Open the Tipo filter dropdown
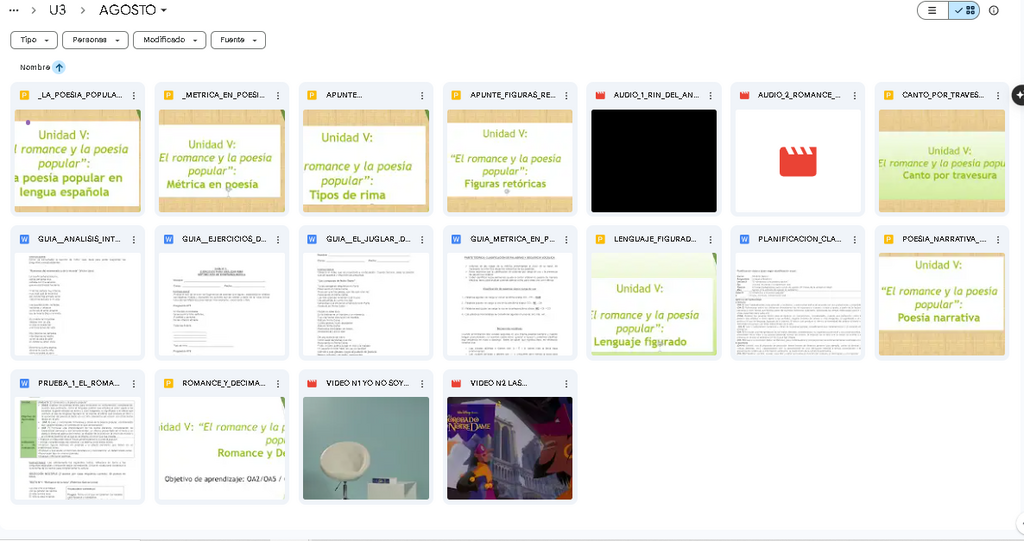Viewport: 1024px width, 541px height. tap(34, 40)
